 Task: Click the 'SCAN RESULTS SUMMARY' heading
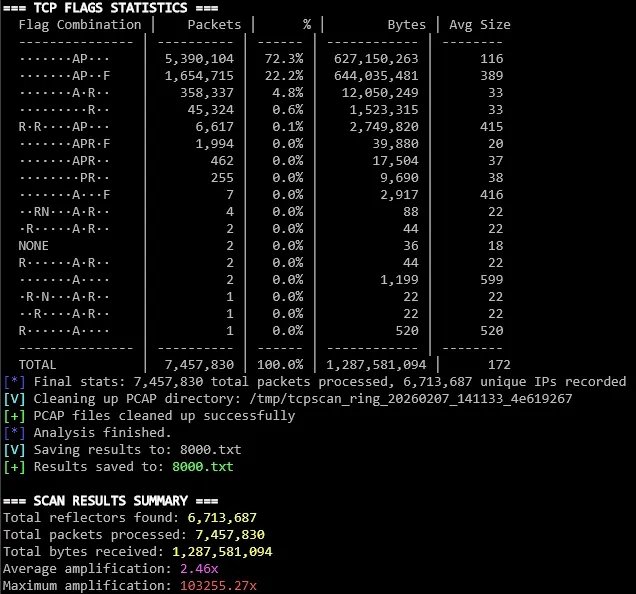[x=110, y=501]
